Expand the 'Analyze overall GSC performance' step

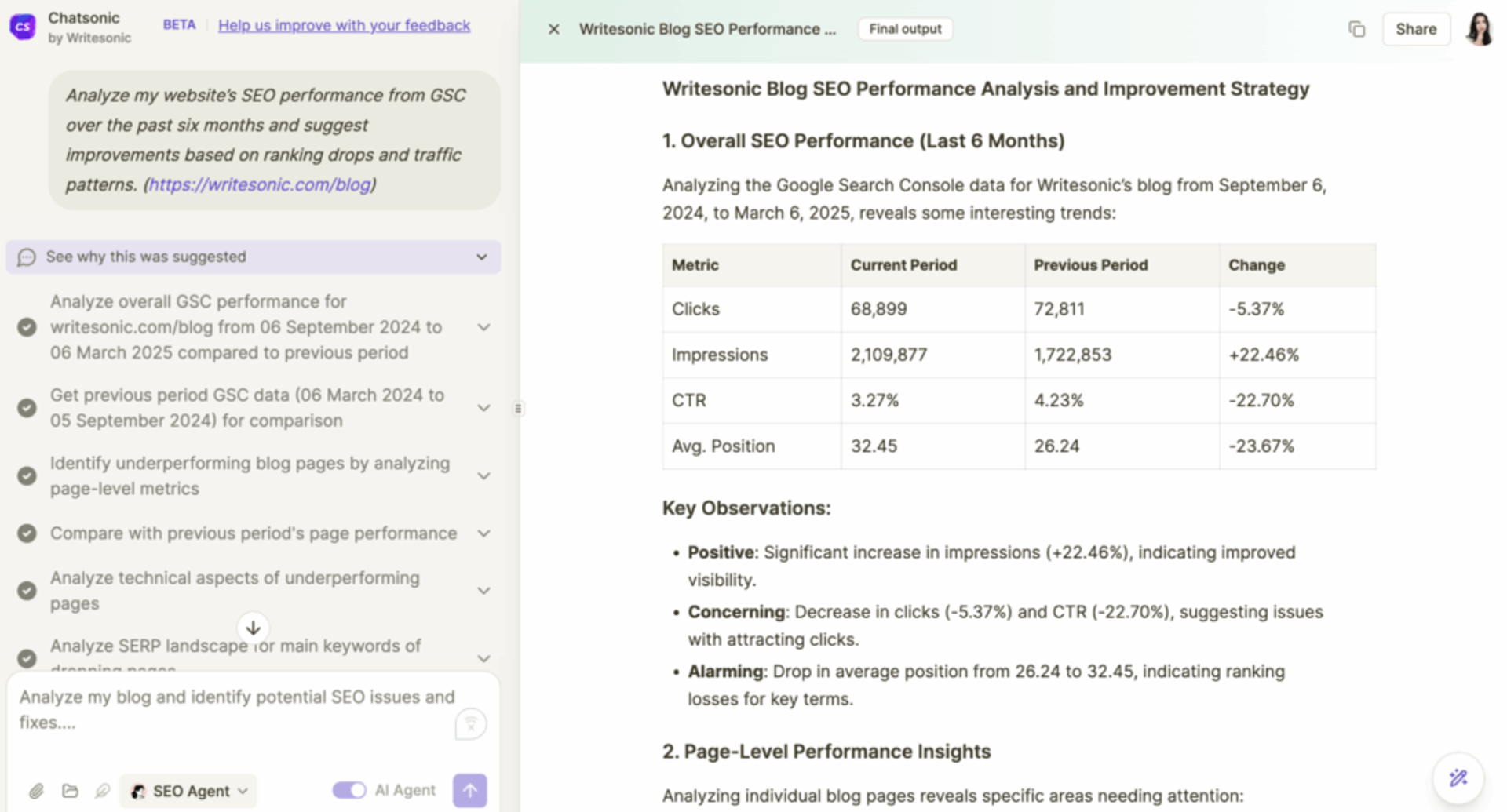[x=484, y=327]
